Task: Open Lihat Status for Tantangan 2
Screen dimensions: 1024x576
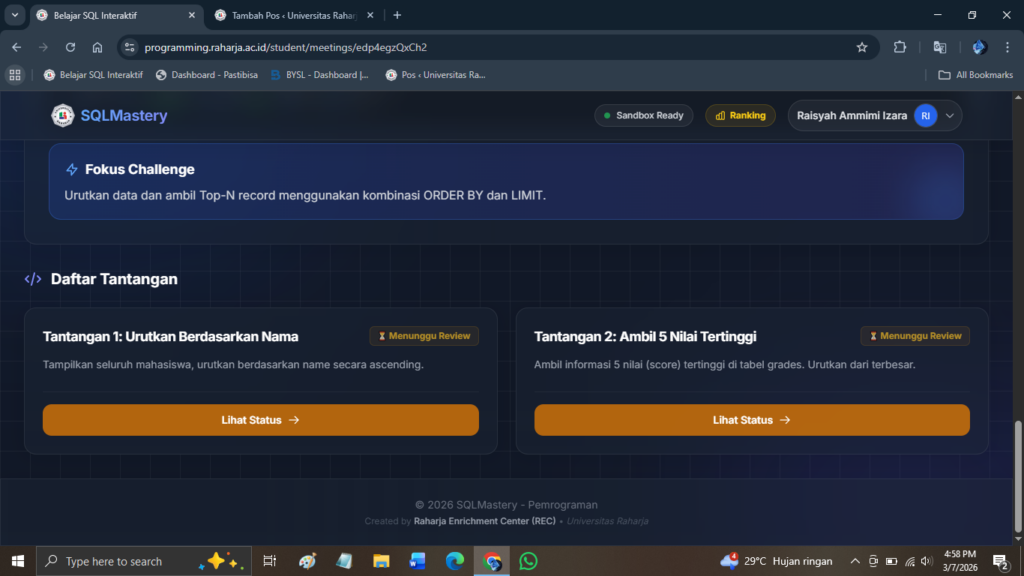Action: (751, 420)
